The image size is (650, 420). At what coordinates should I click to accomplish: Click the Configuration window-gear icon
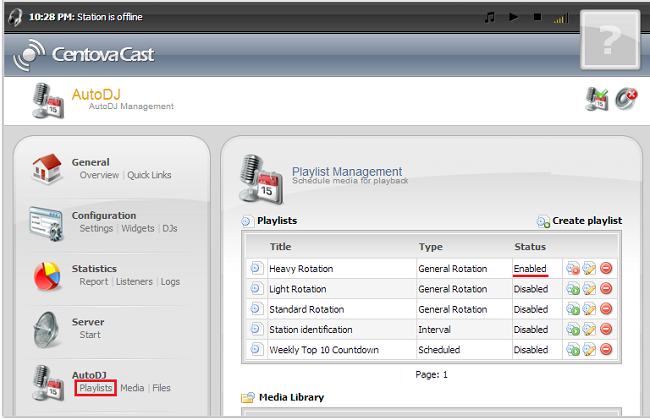(46, 223)
